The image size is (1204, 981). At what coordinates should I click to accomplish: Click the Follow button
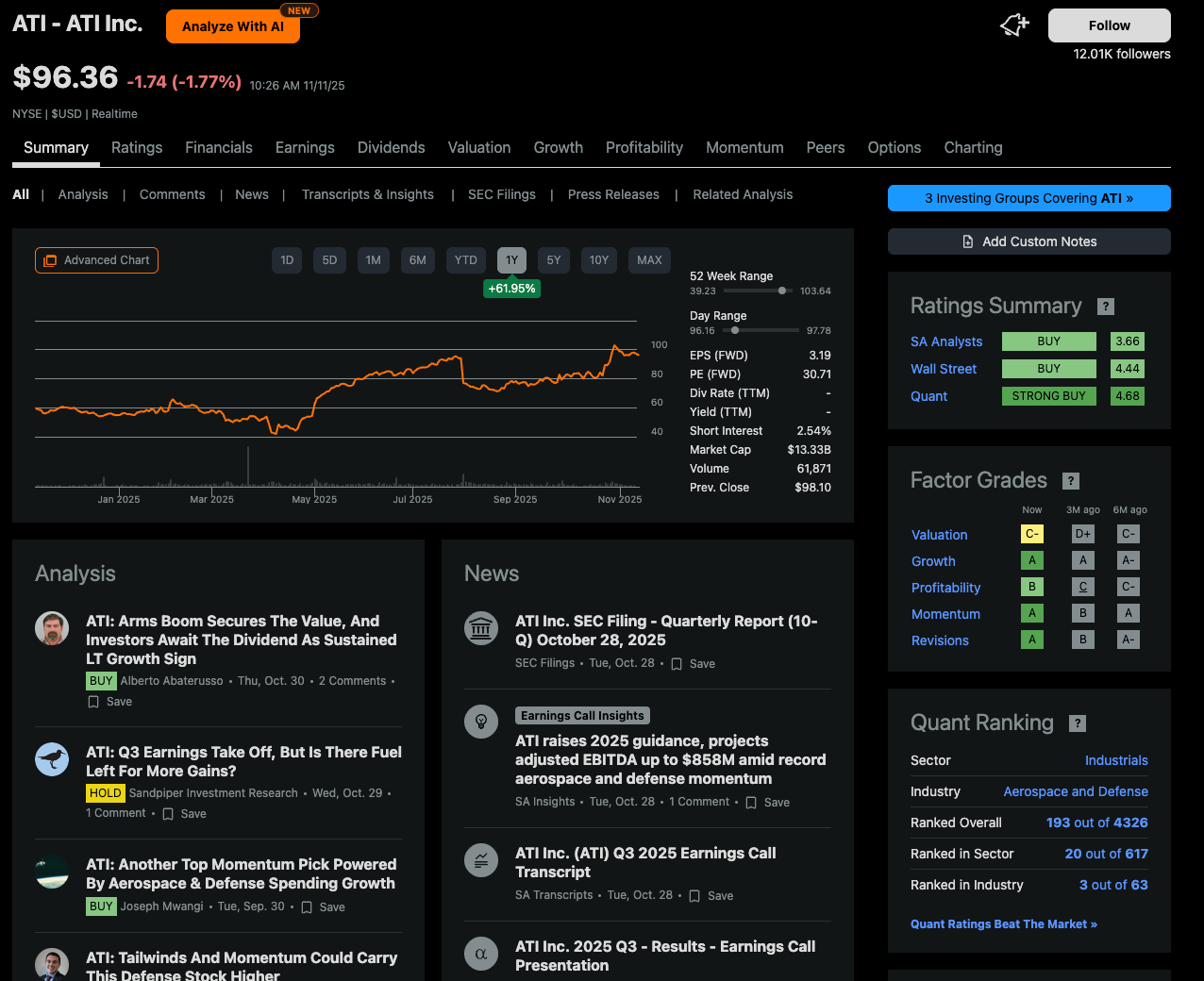tap(1110, 25)
